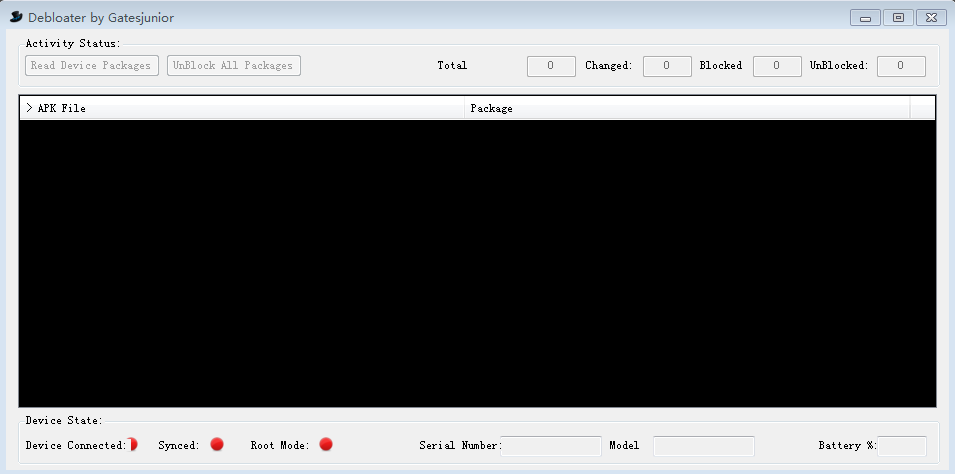Click the Synced red status light

[x=217, y=445]
